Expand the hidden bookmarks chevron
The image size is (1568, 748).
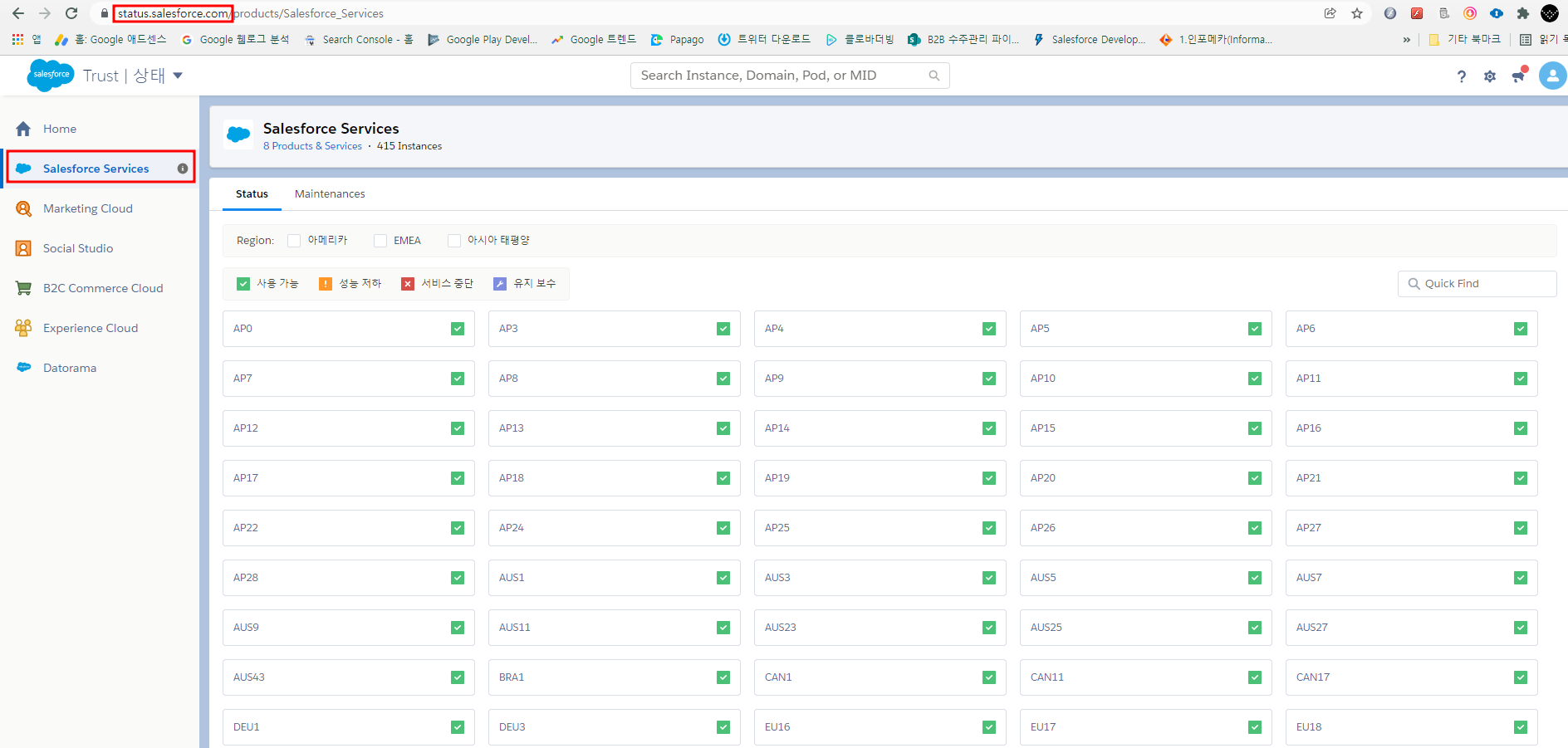(x=1406, y=40)
